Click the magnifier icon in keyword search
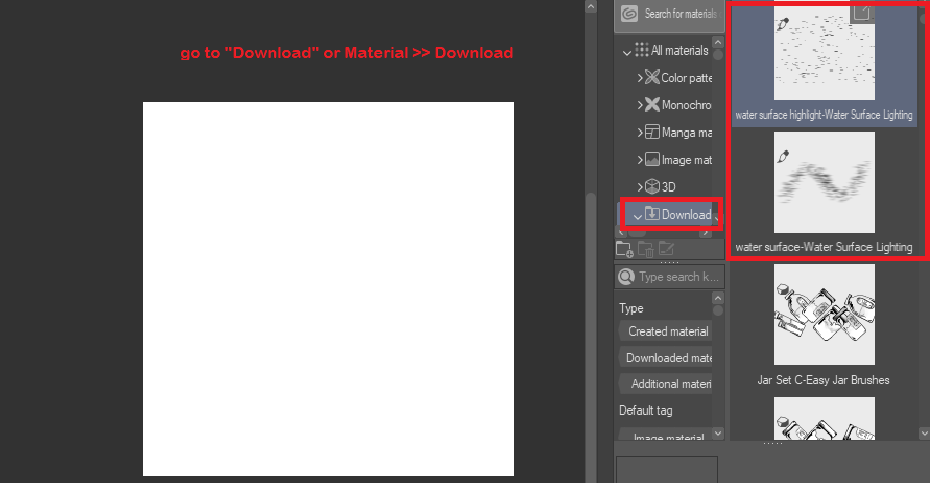 pos(626,277)
